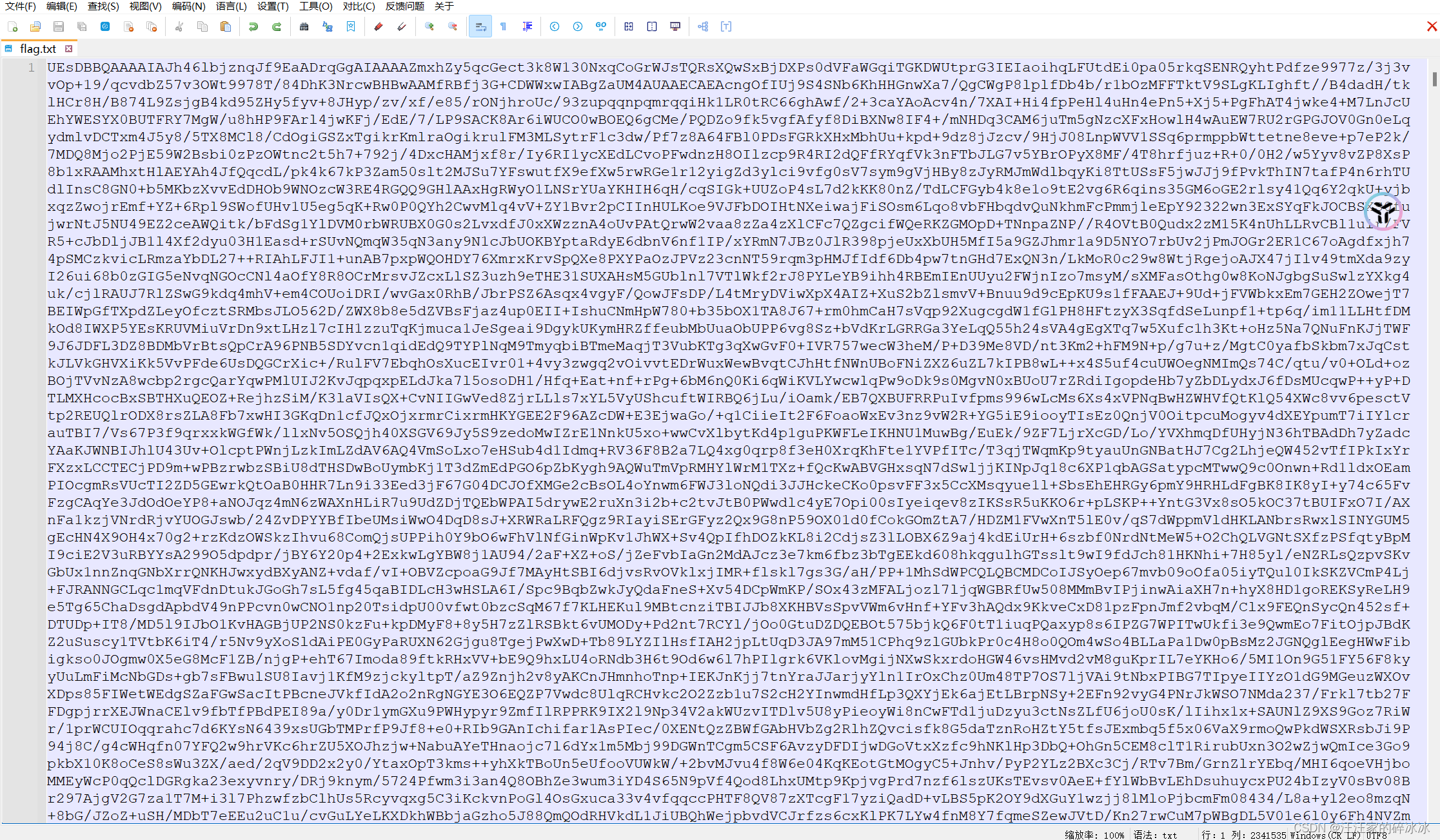
Task: Open the 工具(O) tools menu
Action: (315, 6)
